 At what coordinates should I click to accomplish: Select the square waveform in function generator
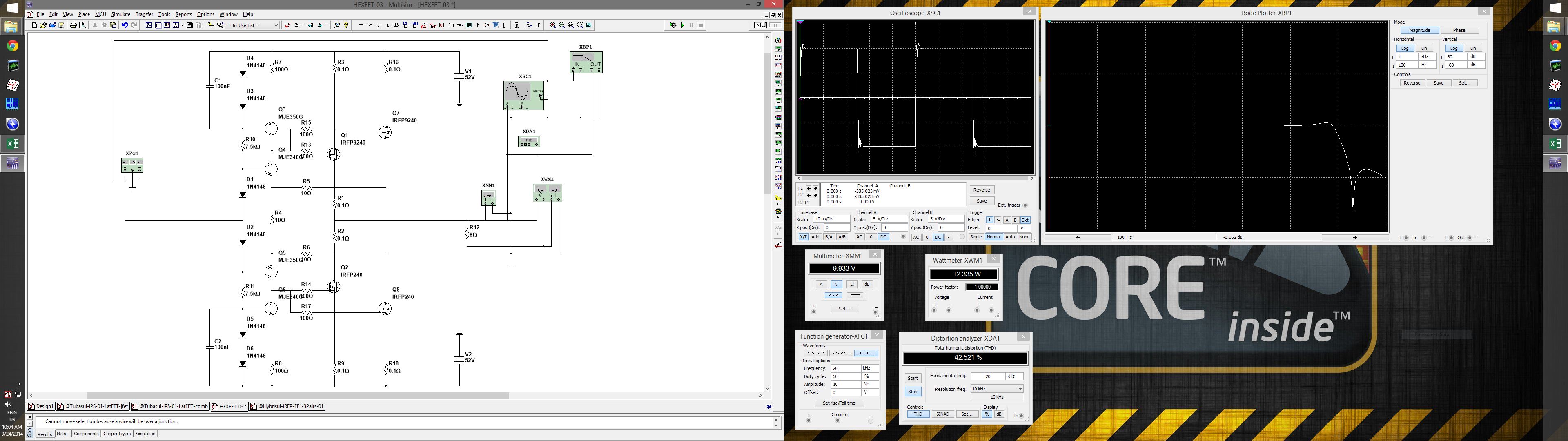click(866, 353)
